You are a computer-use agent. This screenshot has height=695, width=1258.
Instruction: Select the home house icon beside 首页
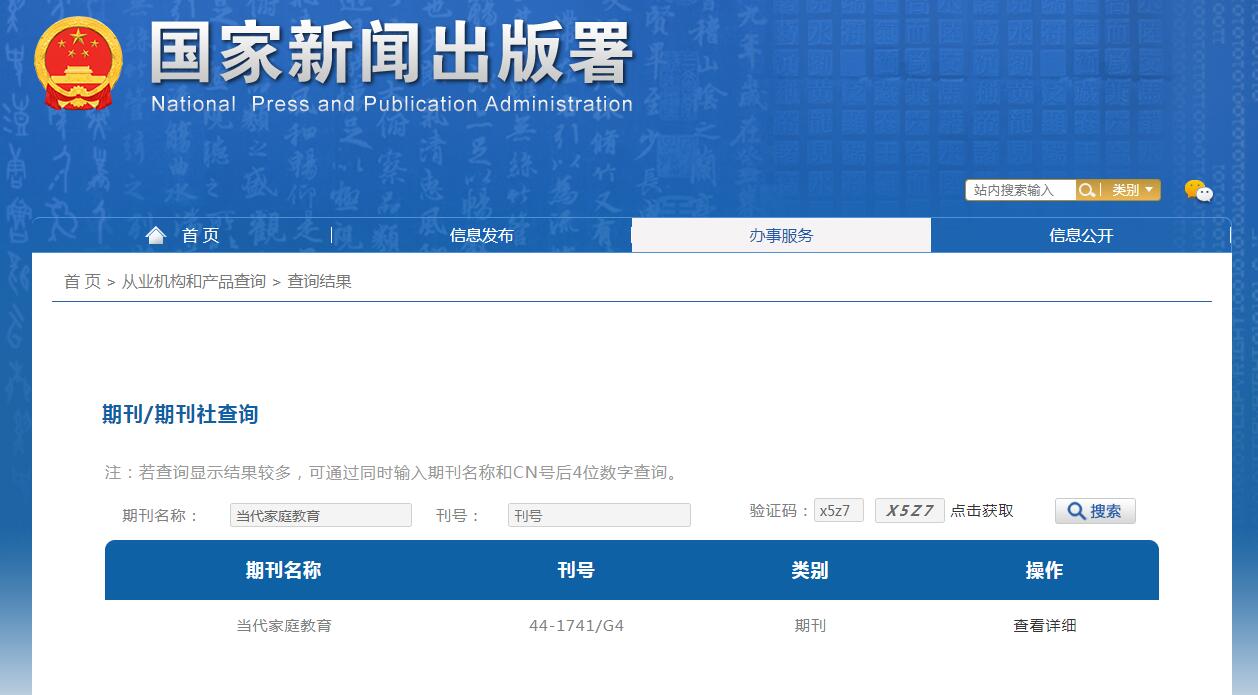click(155, 234)
